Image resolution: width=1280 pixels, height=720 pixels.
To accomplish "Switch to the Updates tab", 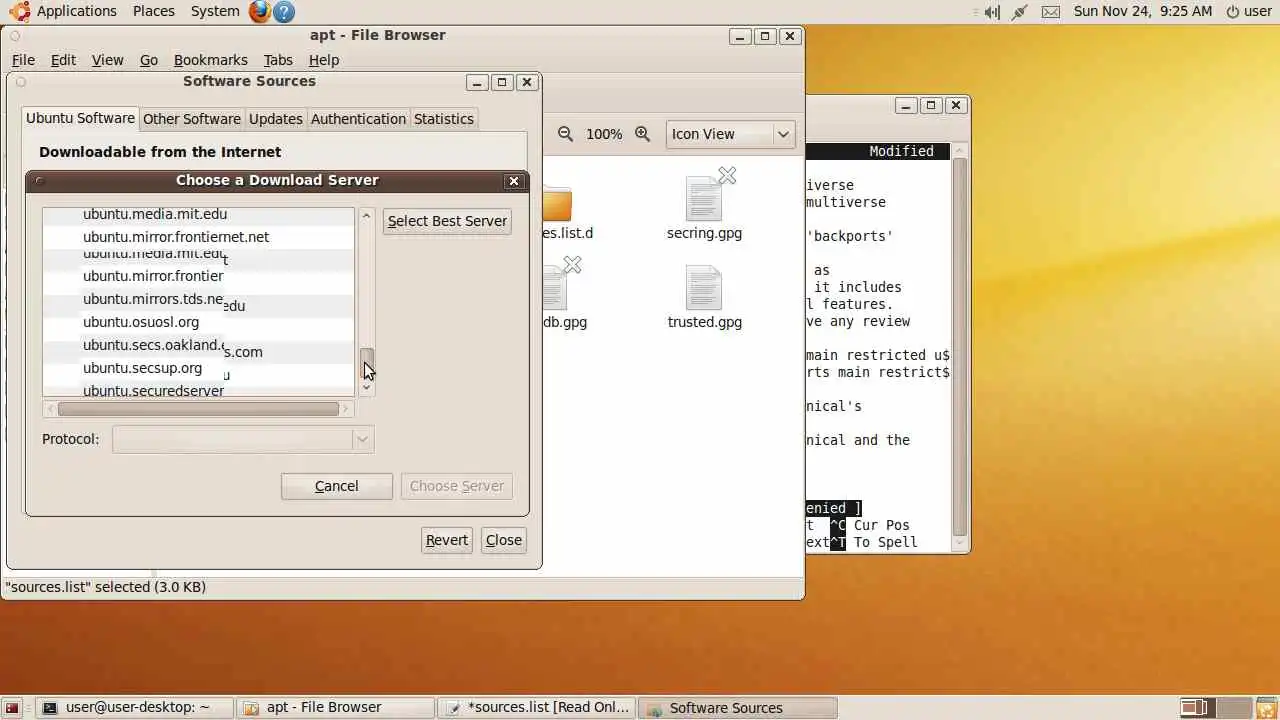I will click(x=276, y=119).
